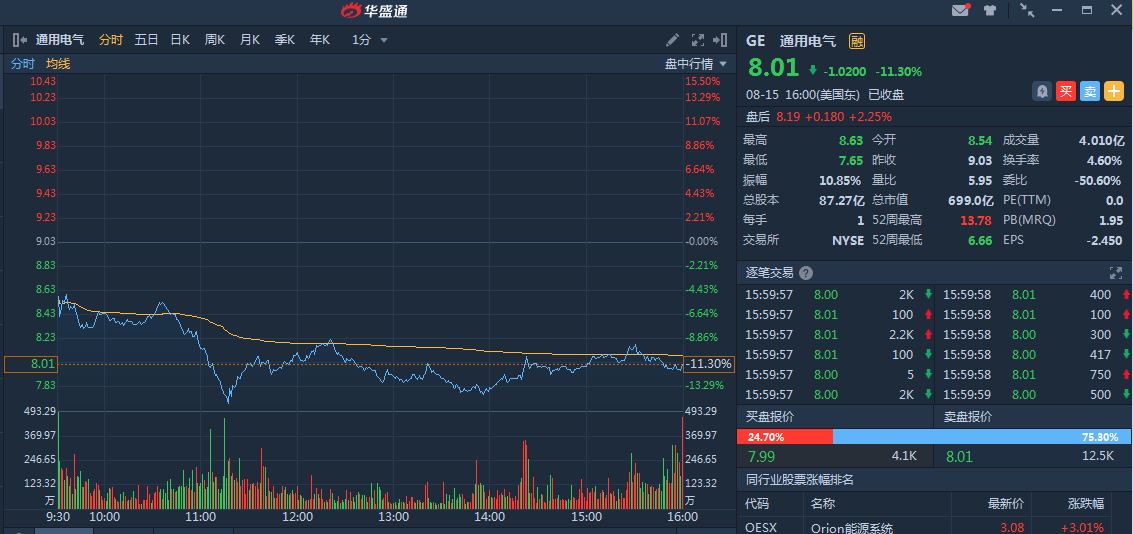Collapse the right quote panel icon

coord(720,40)
